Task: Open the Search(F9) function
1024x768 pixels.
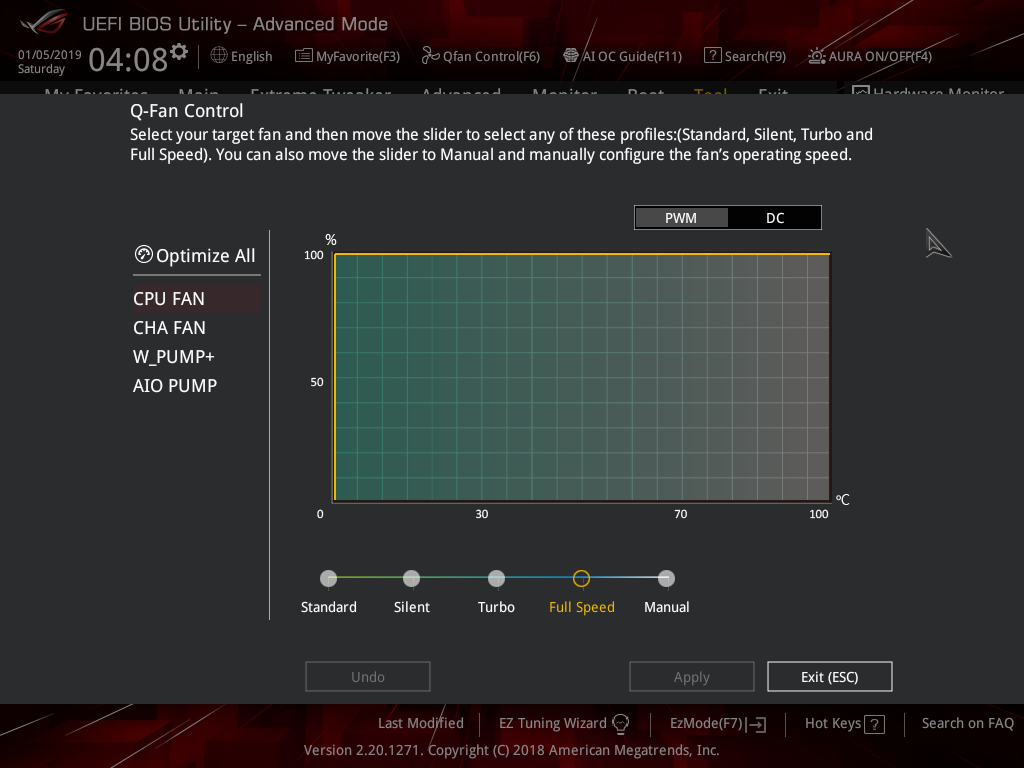Action: pyautogui.click(x=744, y=56)
